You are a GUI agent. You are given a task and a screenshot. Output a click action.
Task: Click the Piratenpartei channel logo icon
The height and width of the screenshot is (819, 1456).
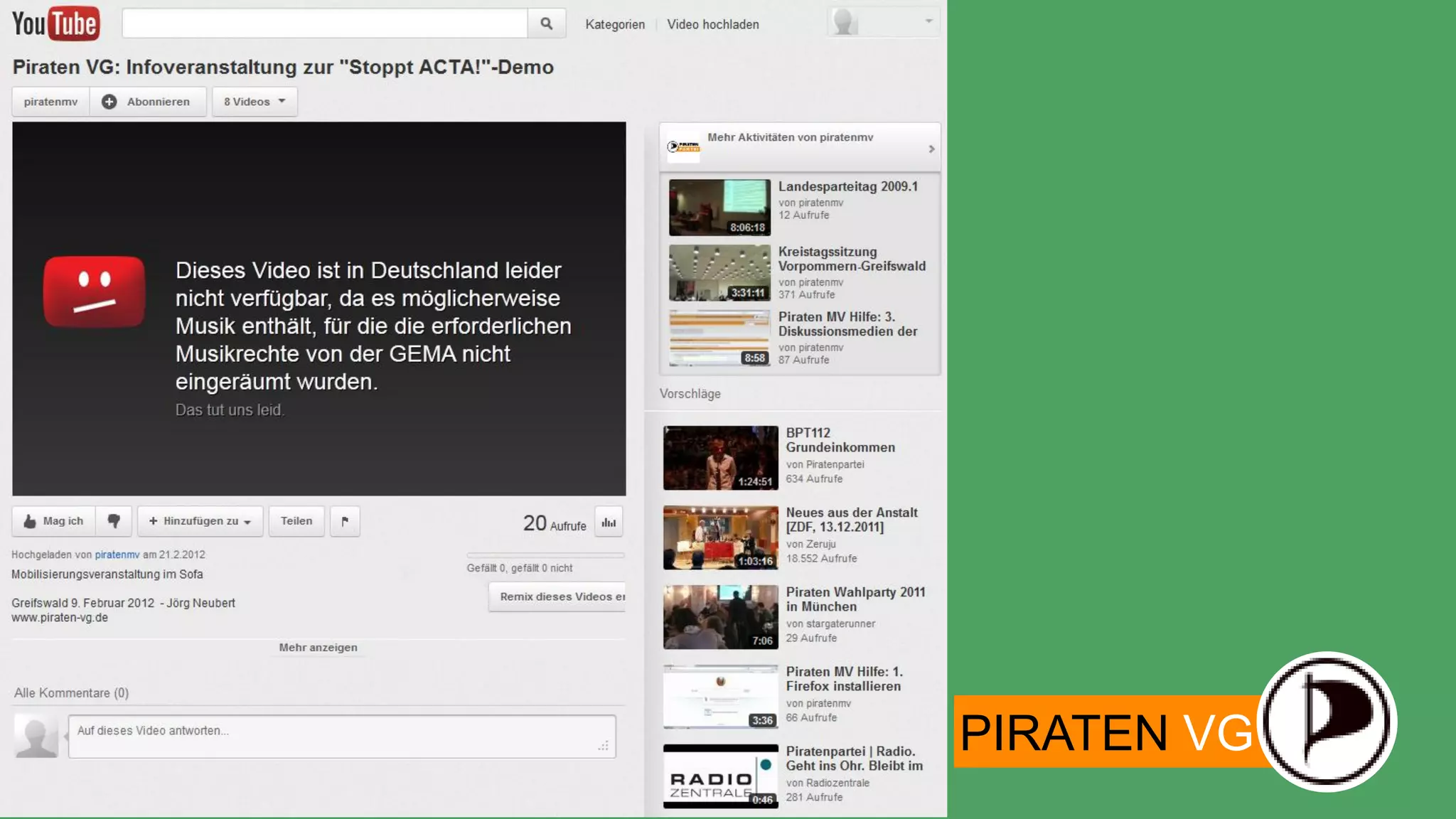[x=683, y=147]
